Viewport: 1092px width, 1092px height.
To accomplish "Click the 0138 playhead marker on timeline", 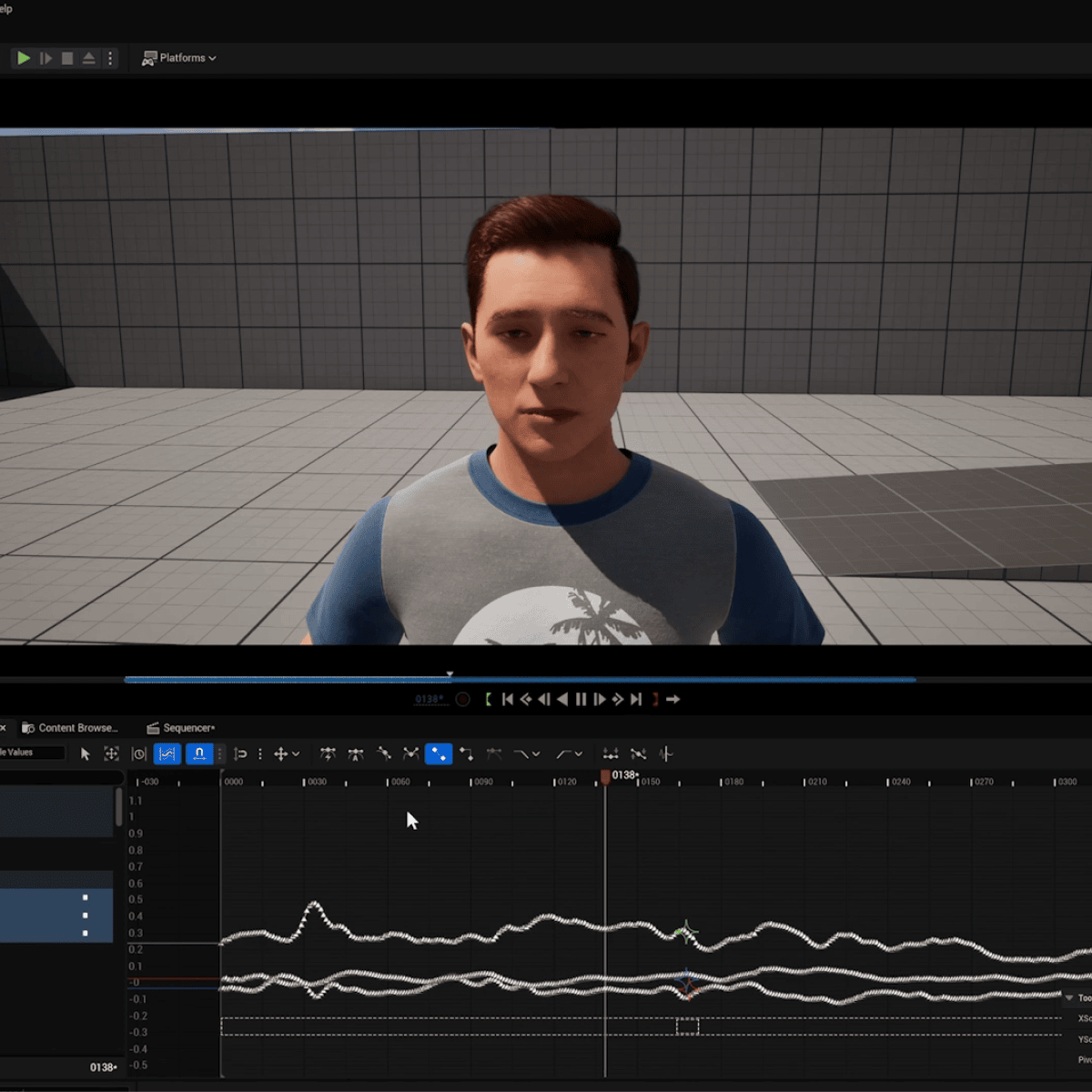I will 606,776.
